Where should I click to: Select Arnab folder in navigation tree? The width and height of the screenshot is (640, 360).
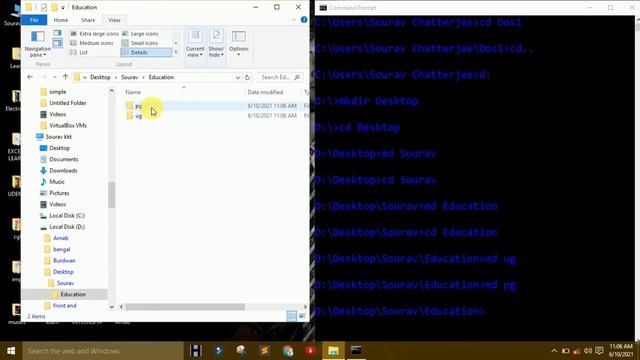pos(60,238)
